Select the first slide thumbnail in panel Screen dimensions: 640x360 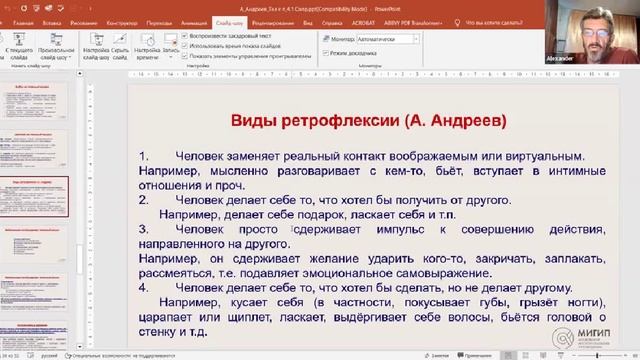pyautogui.click(x=34, y=101)
